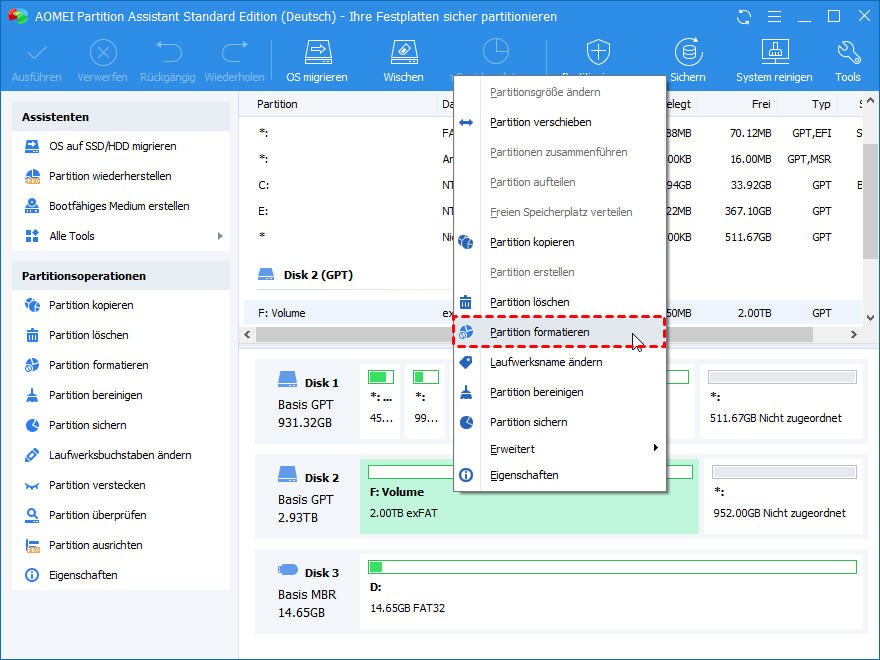Image resolution: width=880 pixels, height=660 pixels.
Task: Open the Sichern backup tool
Action: pos(688,52)
